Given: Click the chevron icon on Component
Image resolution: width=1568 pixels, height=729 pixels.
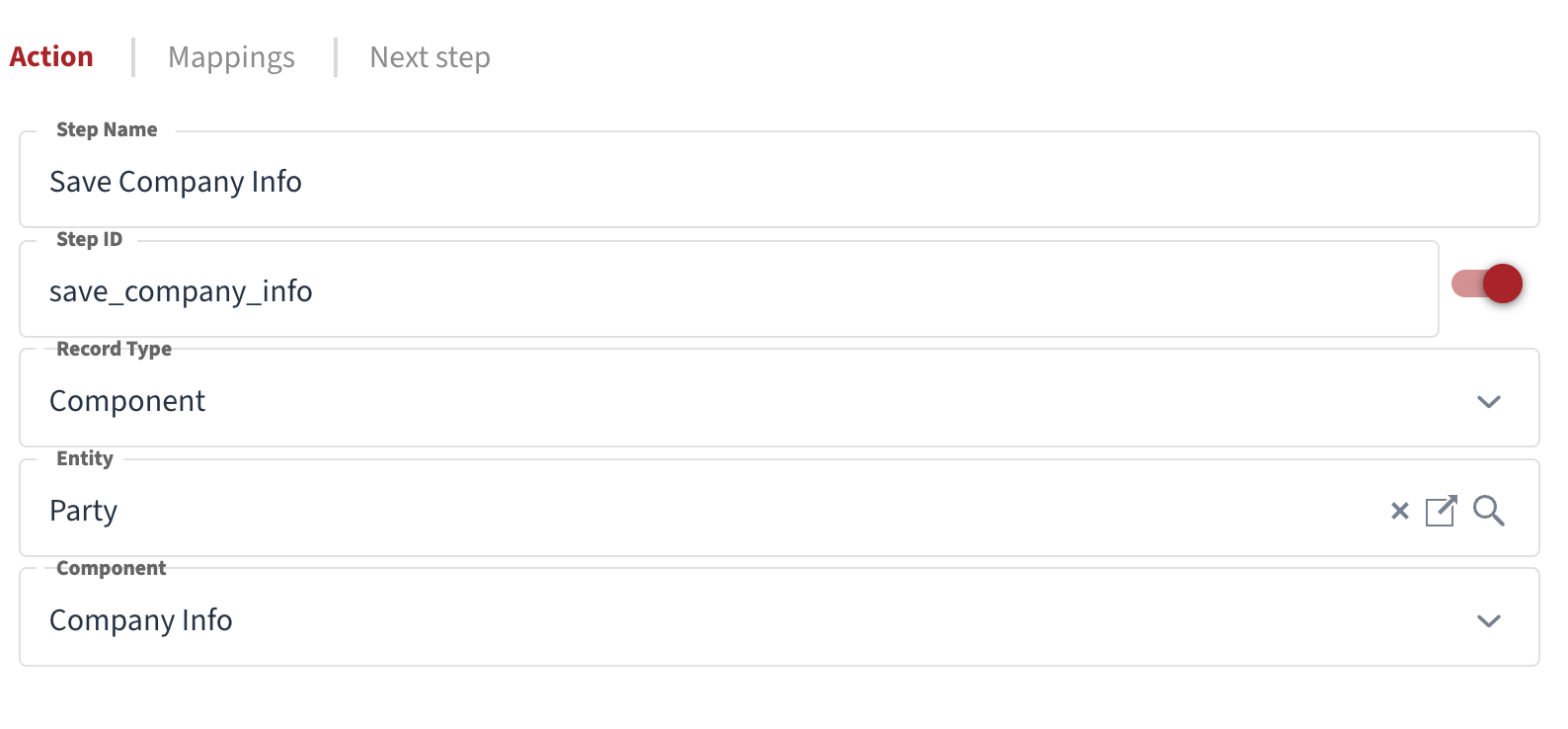Looking at the screenshot, I should [1491, 621].
